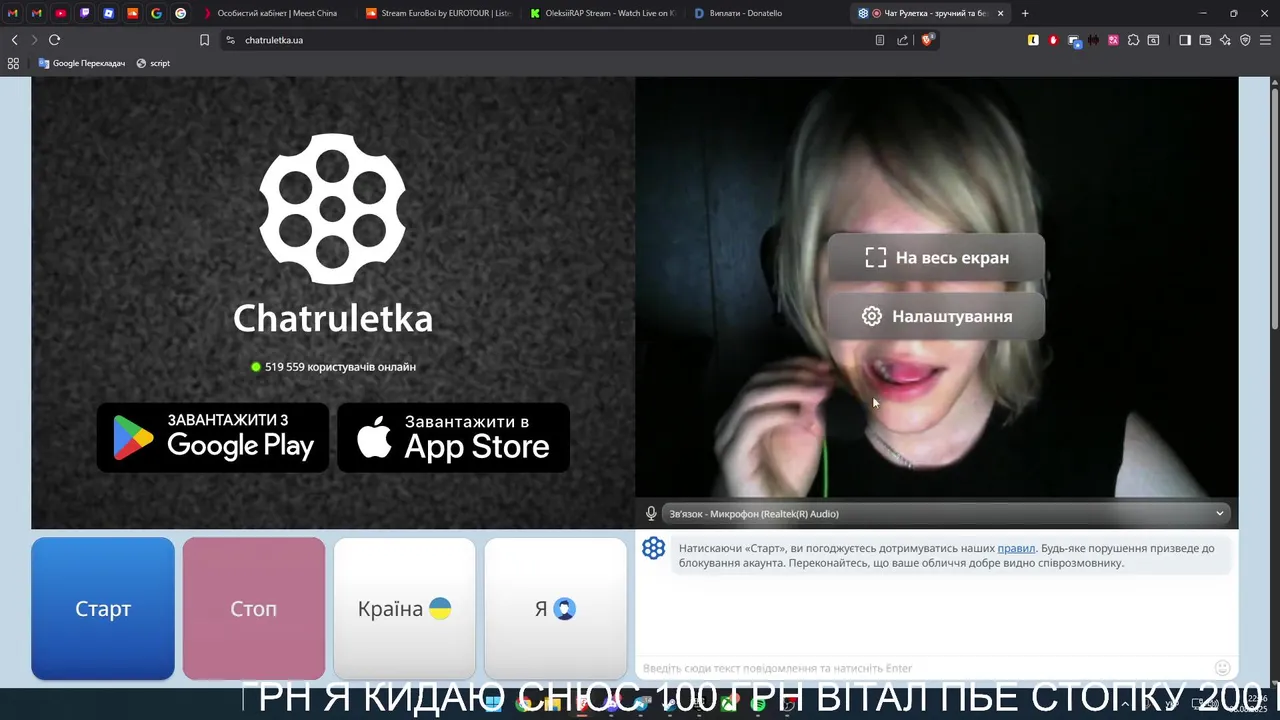Open the pinned SoundCloud tab
The height and width of the screenshot is (720, 1280).
[x=133, y=13]
